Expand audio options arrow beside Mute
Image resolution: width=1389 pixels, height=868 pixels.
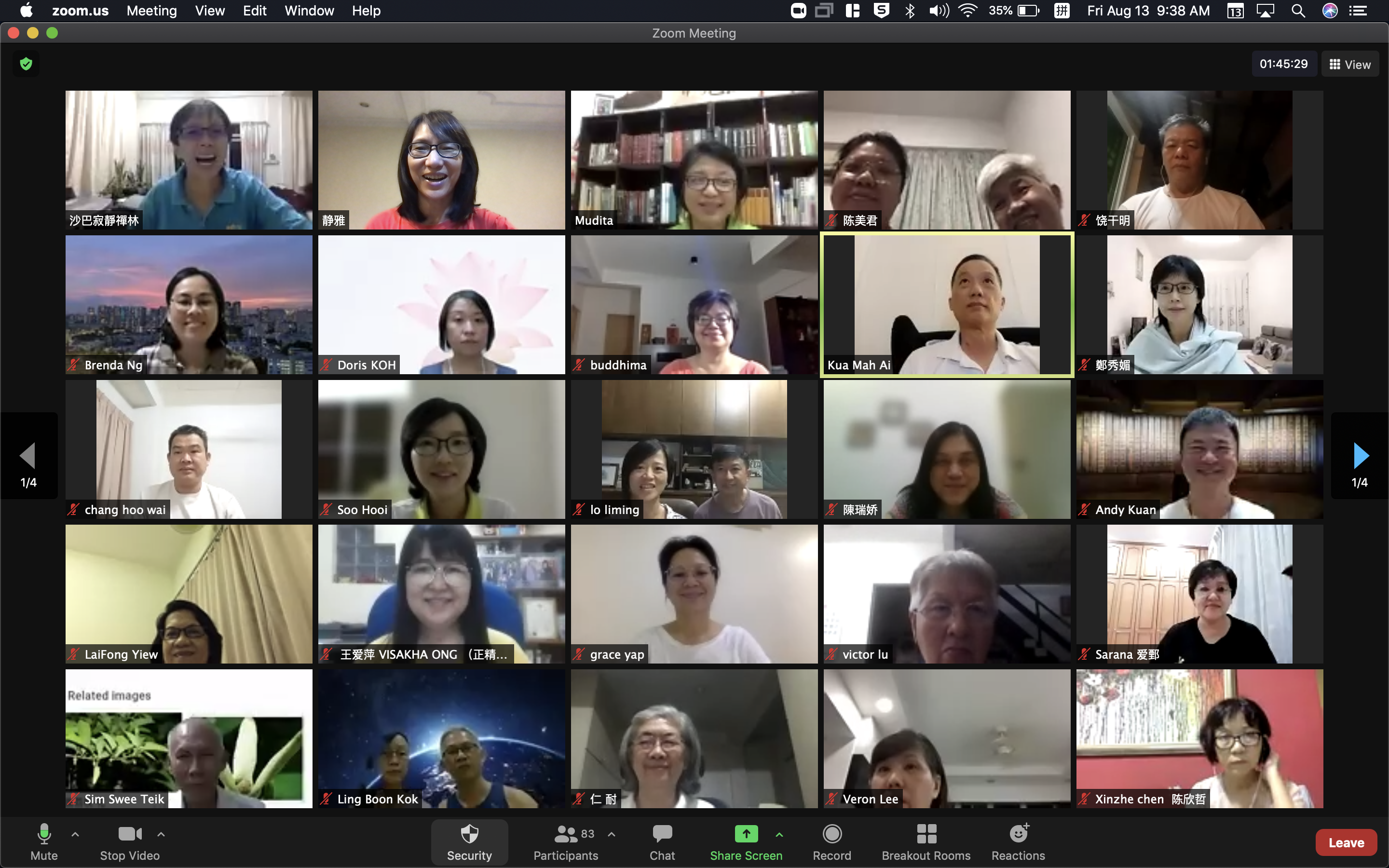pos(75,834)
